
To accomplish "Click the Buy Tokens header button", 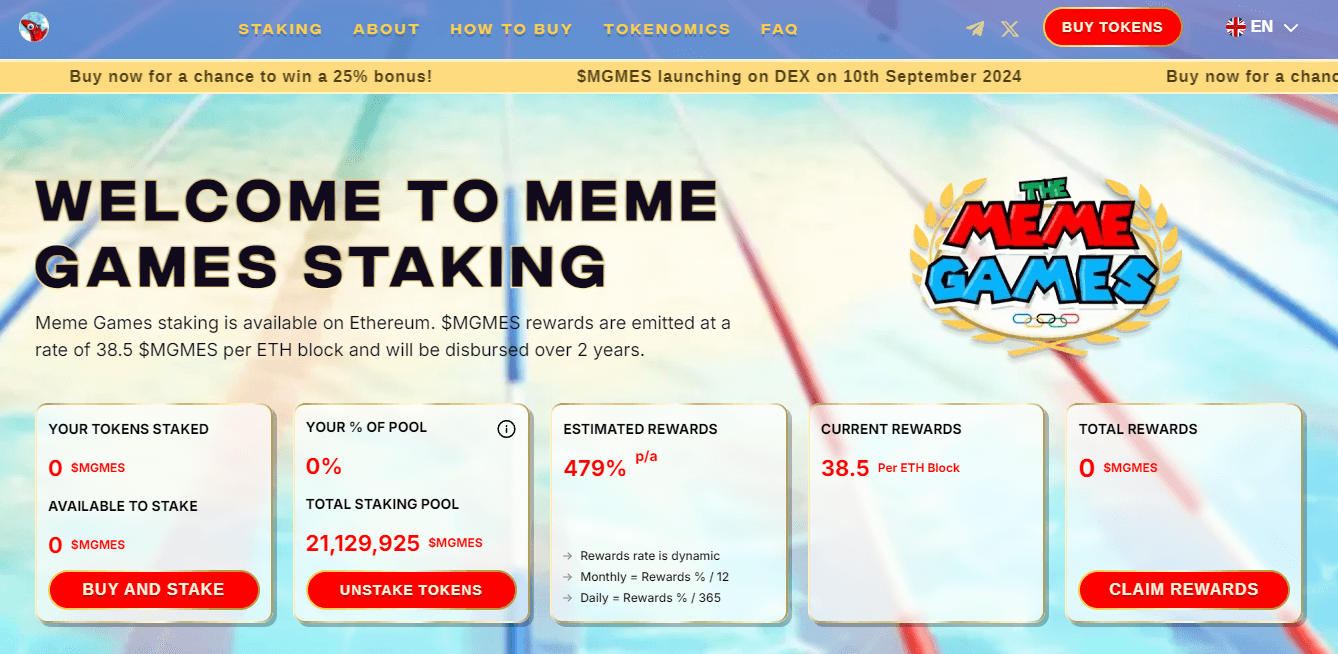I will pos(1112,27).
